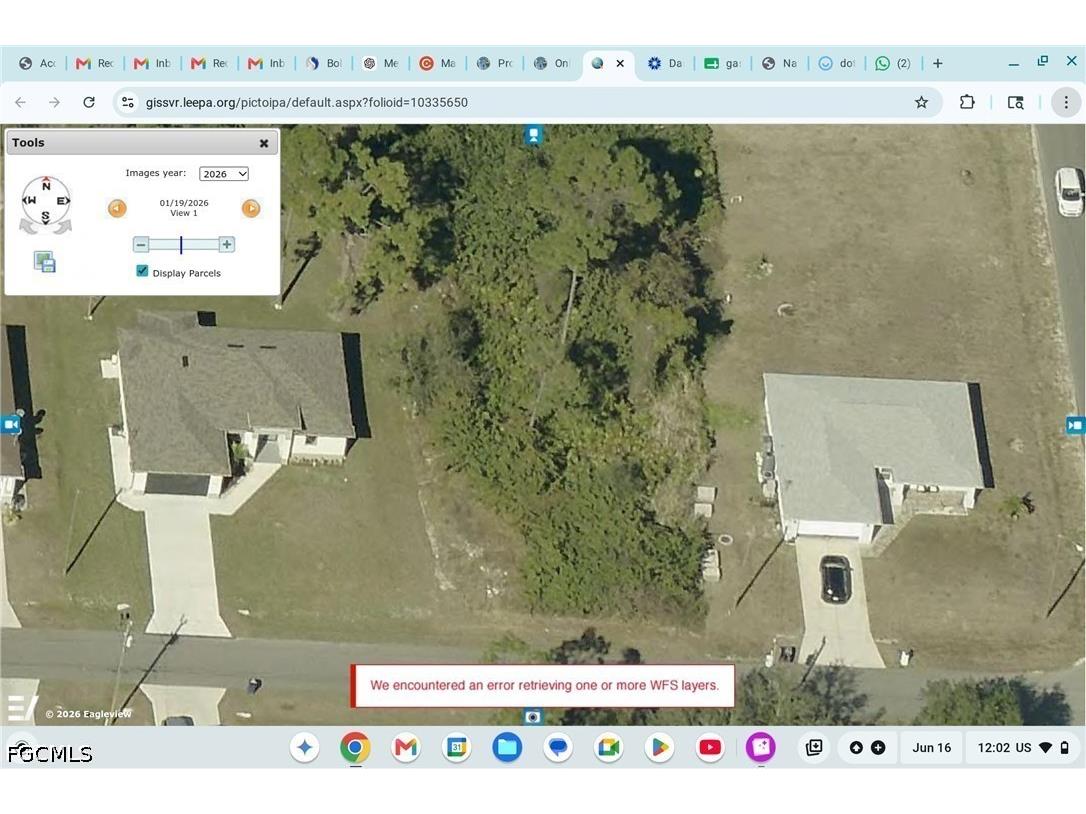Switch to the 'Ma' tab
1086x814 pixels.
[438, 63]
